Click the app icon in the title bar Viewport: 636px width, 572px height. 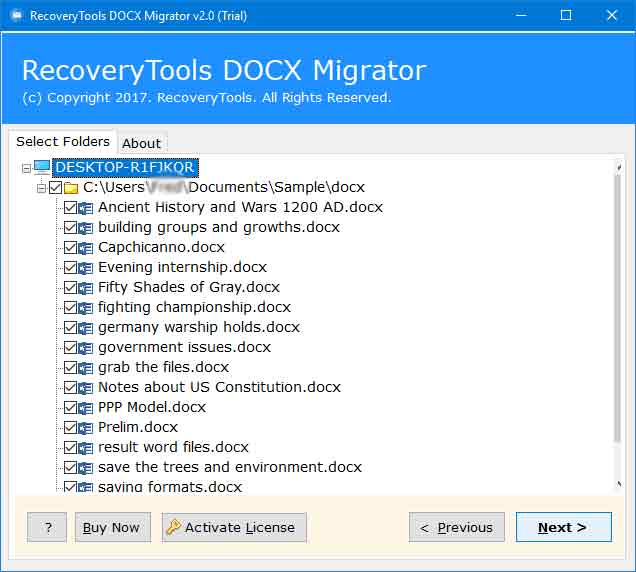click(17, 15)
